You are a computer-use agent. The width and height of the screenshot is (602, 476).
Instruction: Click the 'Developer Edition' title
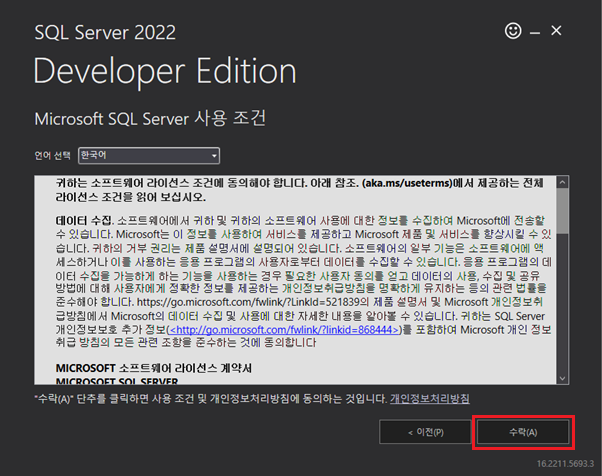pos(165,71)
